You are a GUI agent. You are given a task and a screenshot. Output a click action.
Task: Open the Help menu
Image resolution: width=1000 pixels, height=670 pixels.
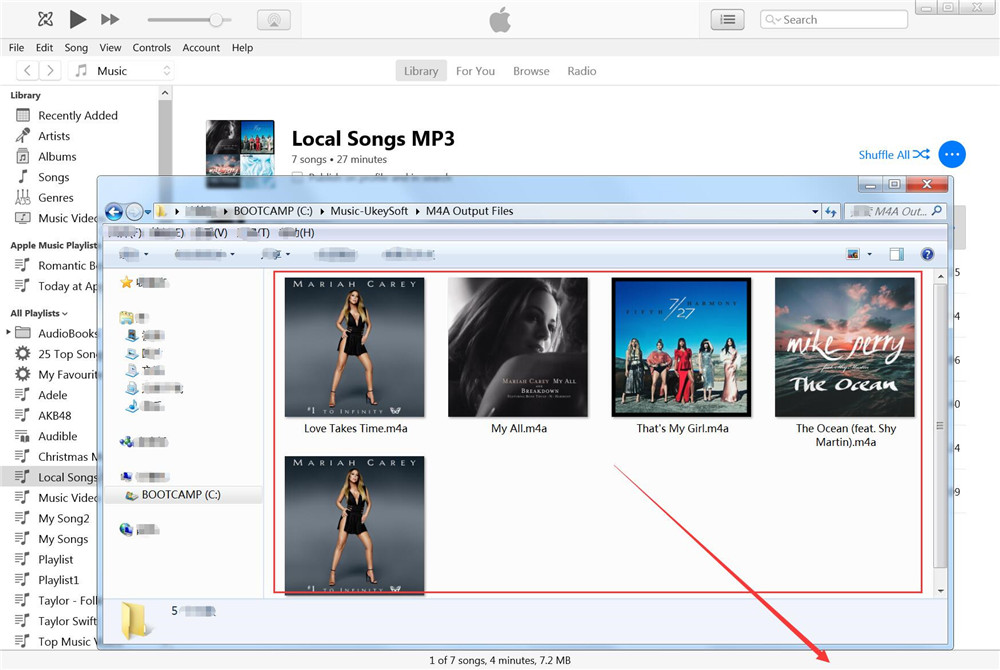pos(242,48)
